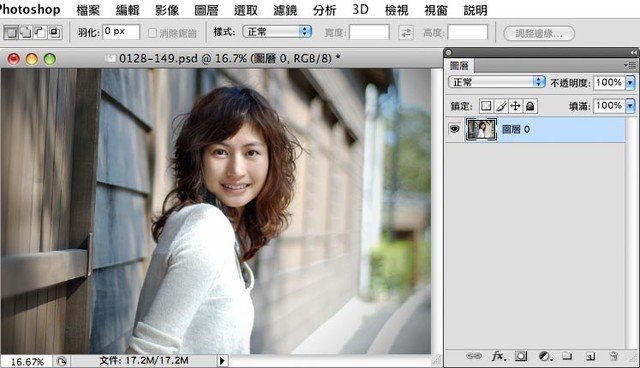This screenshot has width=640, height=368.
Task: Open the 分析 menu
Action: coord(324,10)
